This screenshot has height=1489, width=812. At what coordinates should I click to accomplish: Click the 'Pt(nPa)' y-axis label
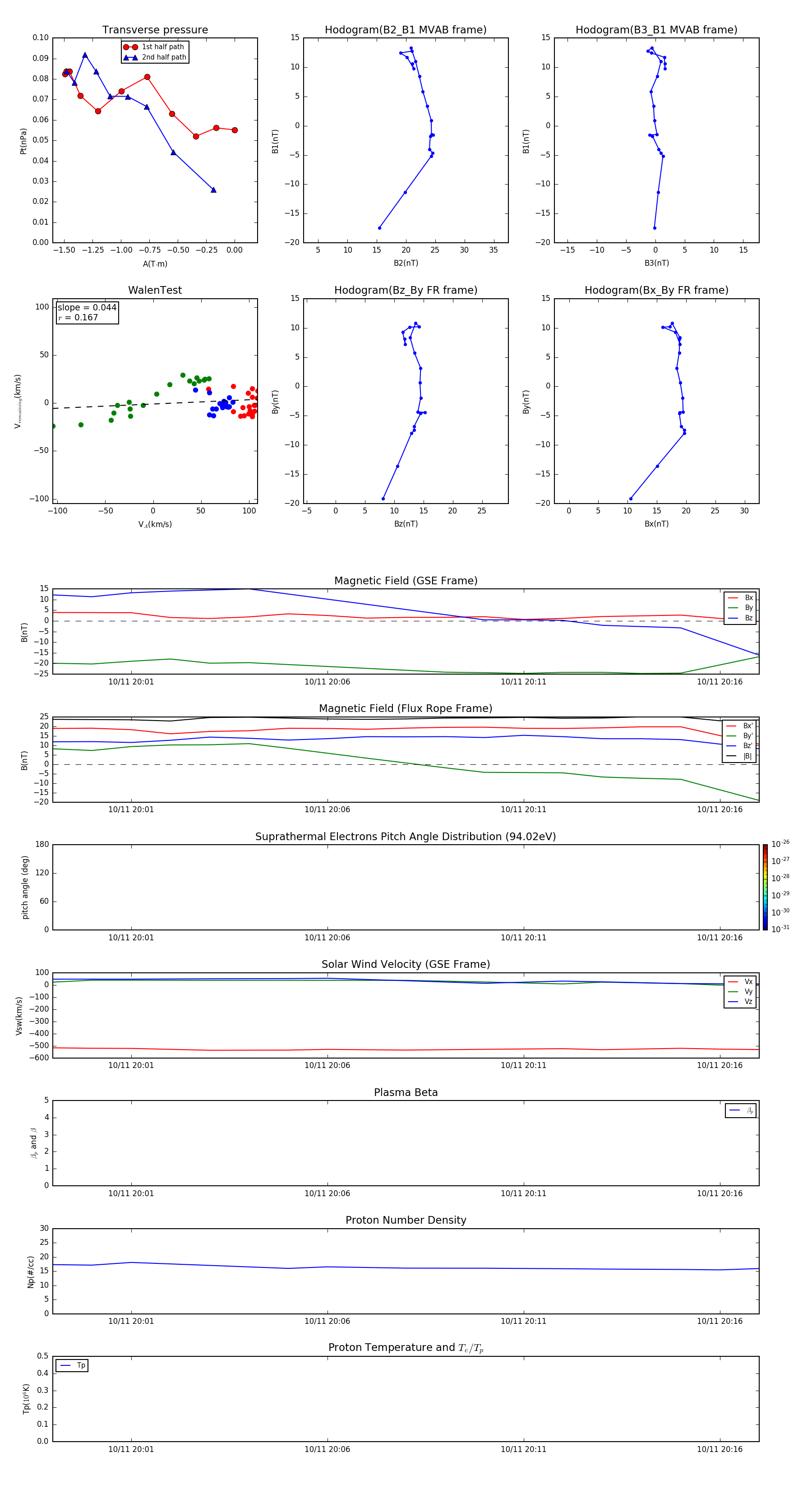click(x=23, y=140)
